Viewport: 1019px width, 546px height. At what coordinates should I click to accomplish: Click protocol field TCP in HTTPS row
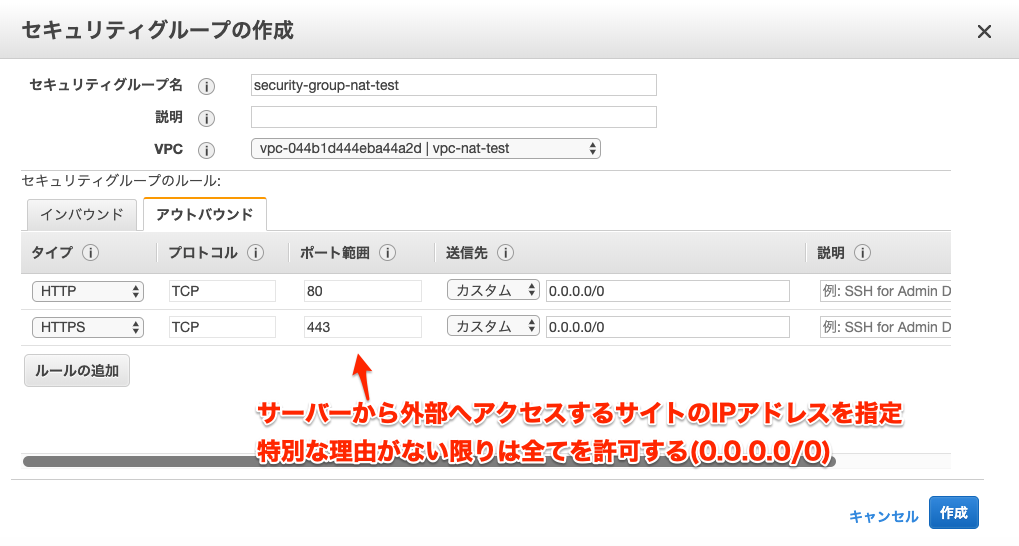pyautogui.click(x=222, y=327)
